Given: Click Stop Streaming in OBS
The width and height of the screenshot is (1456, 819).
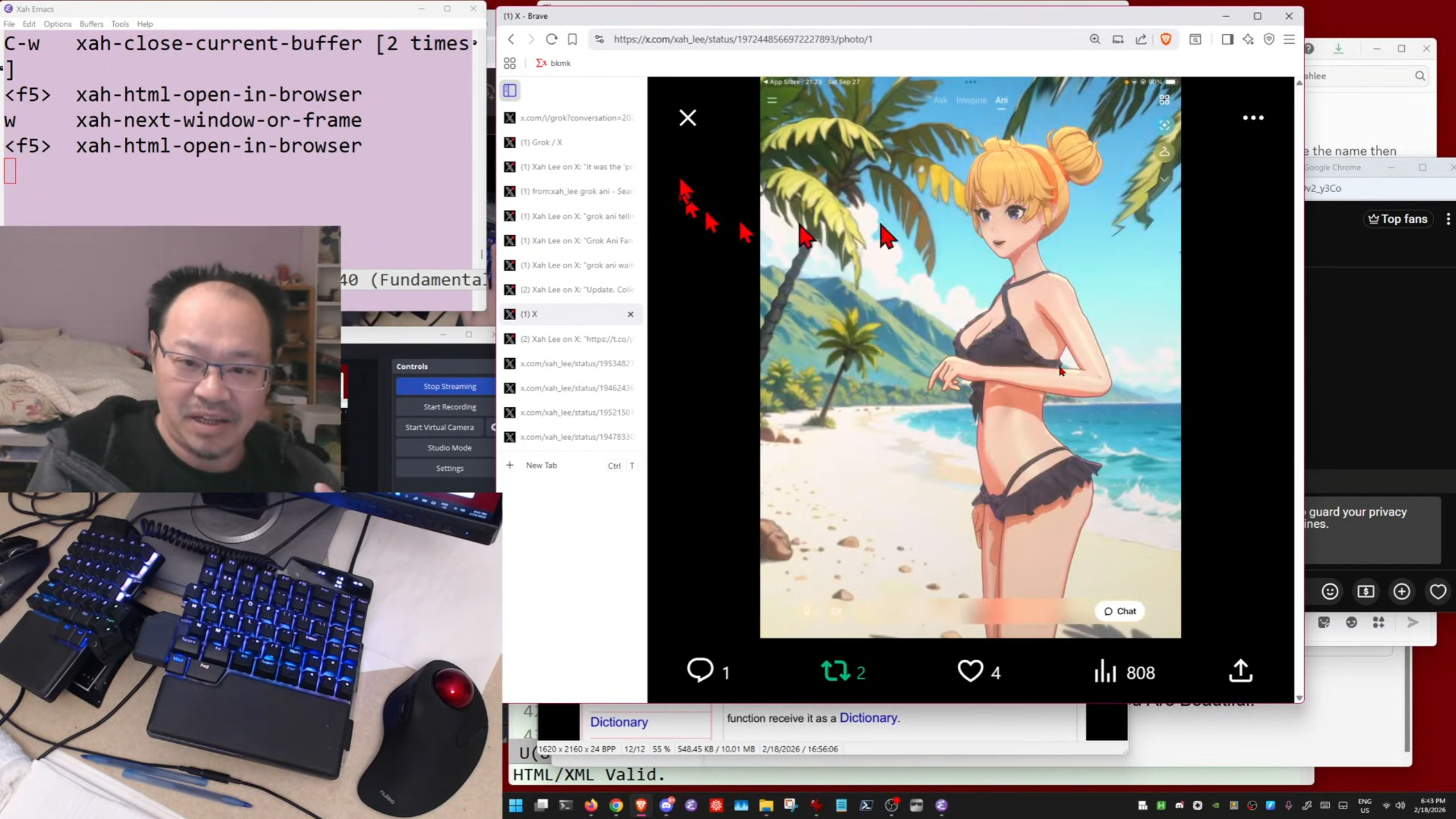Looking at the screenshot, I should point(449,386).
